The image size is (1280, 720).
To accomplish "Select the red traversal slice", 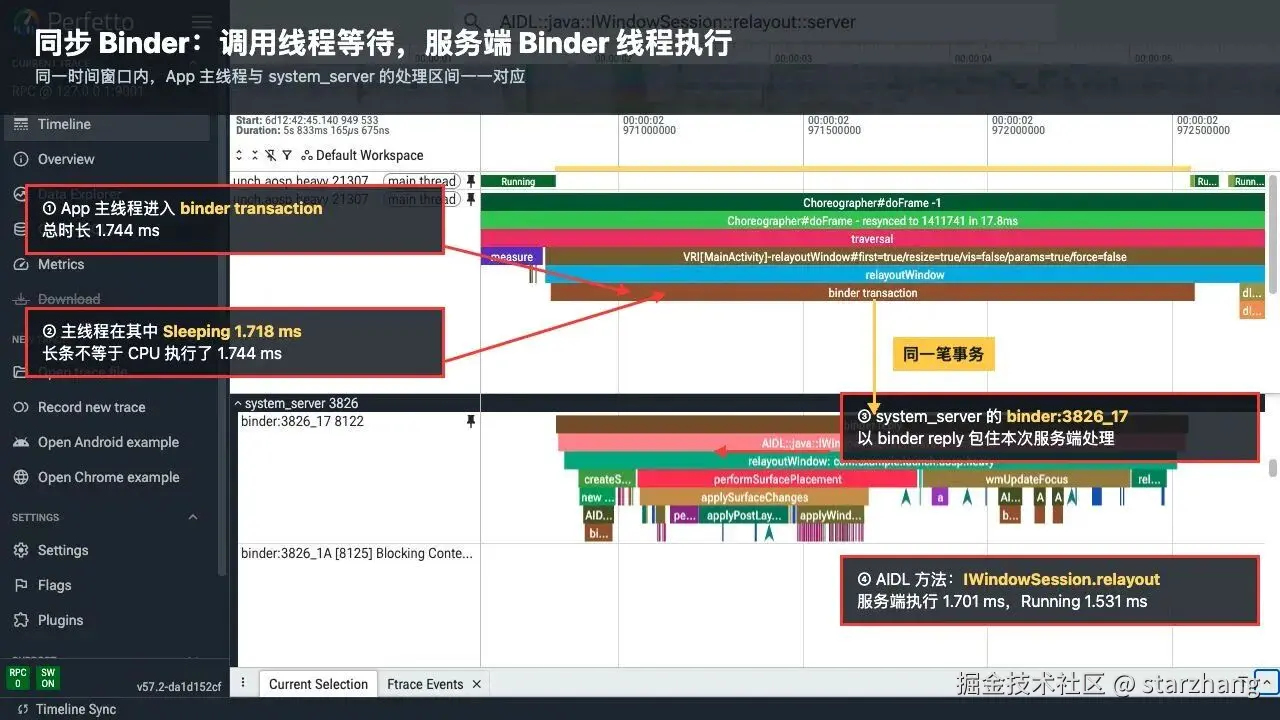I will [x=872, y=239].
